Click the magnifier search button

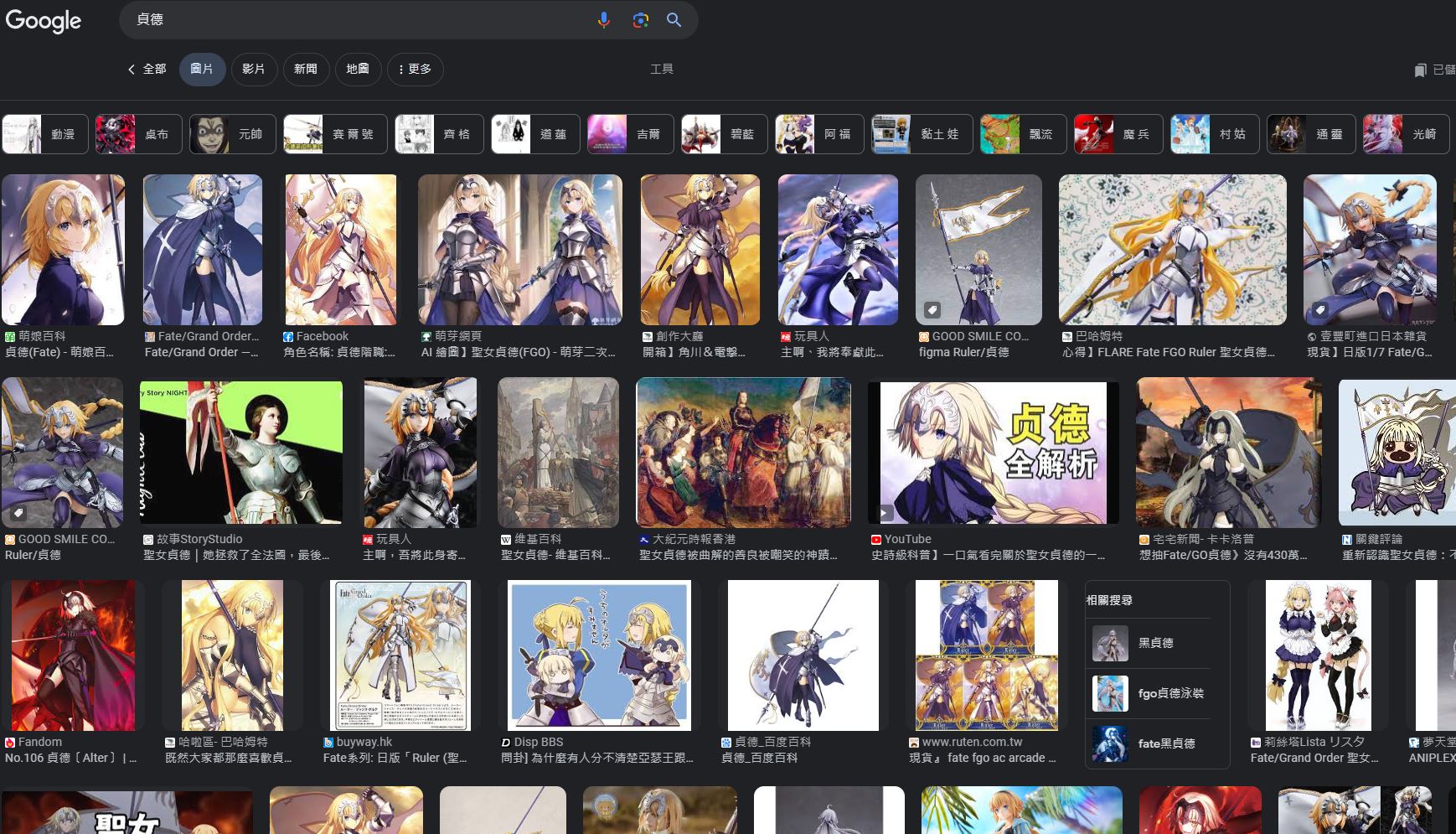(674, 19)
